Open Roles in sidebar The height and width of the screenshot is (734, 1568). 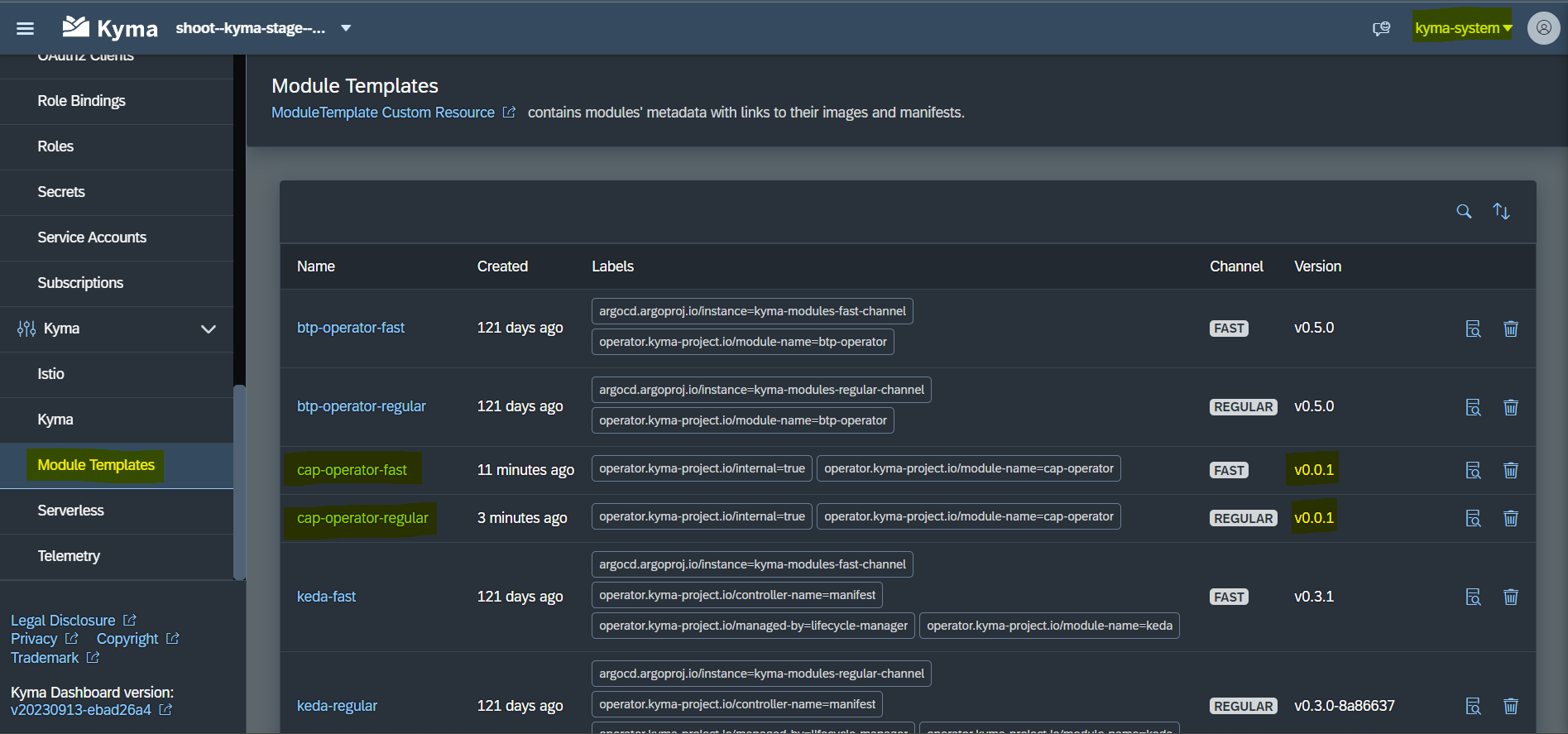[x=117, y=146]
